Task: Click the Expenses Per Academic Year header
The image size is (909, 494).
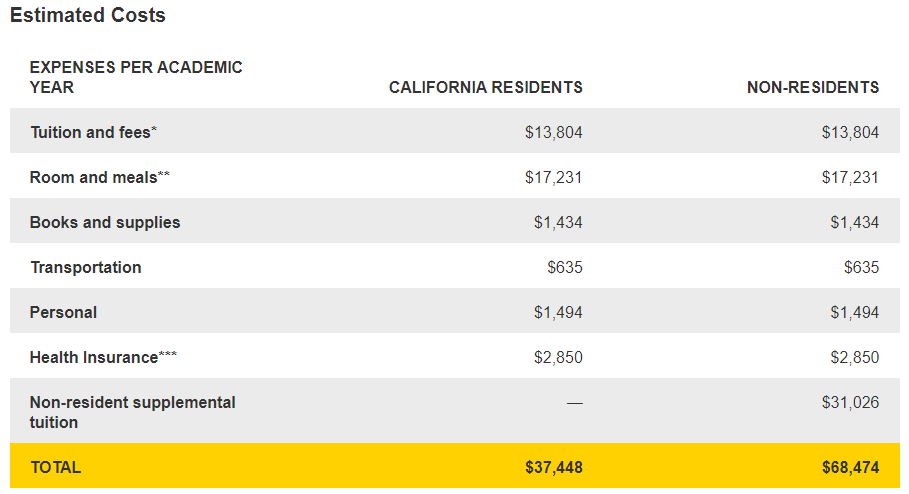Action: (x=136, y=77)
